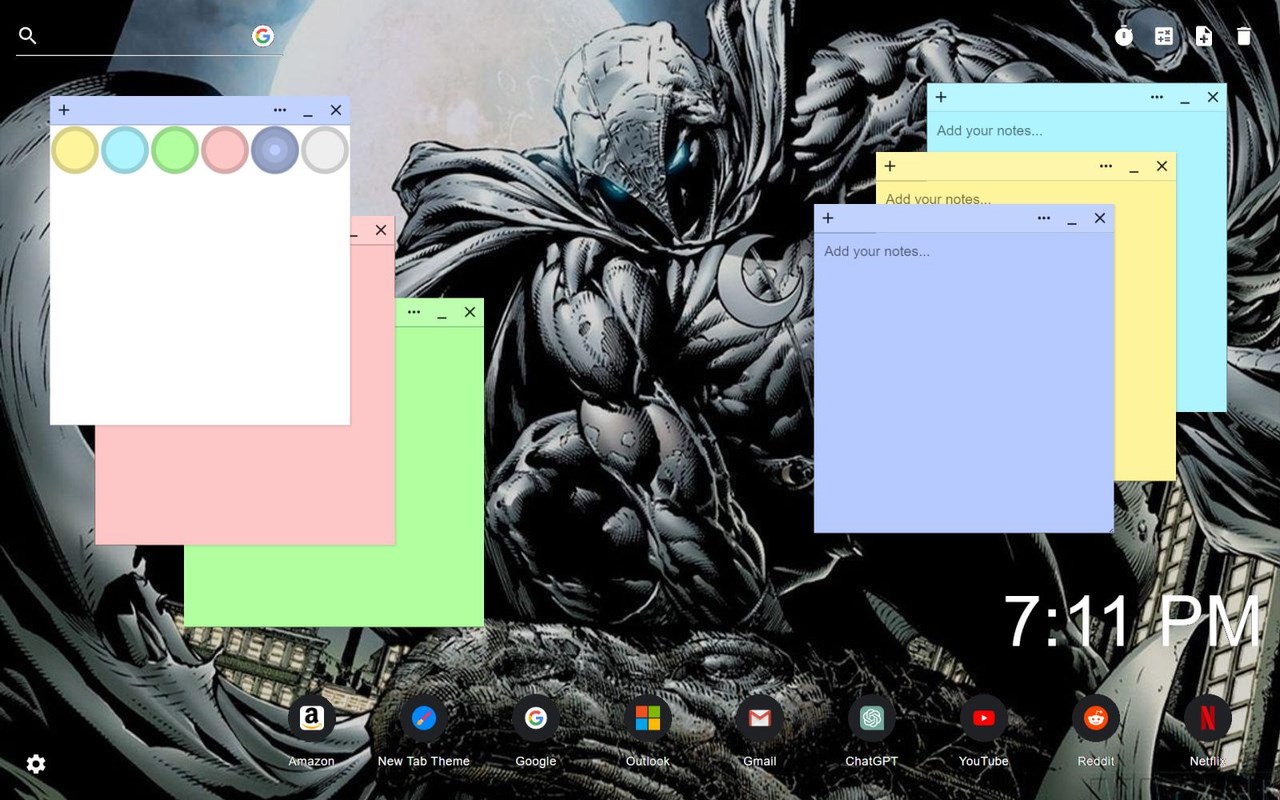Open the New Tab Theme shortcut
The width and height of the screenshot is (1280, 800).
click(x=424, y=718)
